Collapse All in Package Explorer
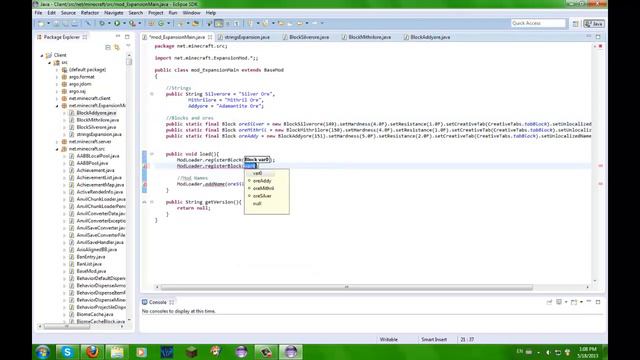This screenshot has height=360, width=640. click(x=108, y=48)
